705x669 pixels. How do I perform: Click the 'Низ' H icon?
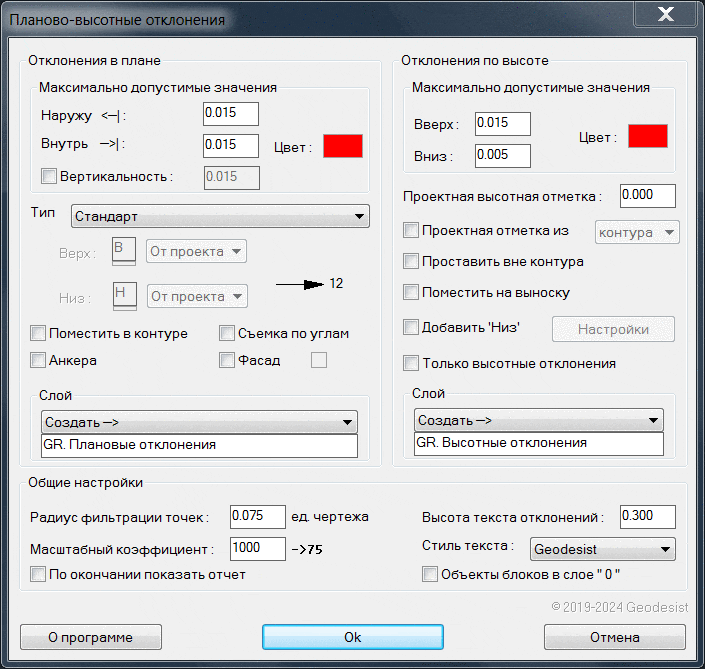click(x=123, y=295)
